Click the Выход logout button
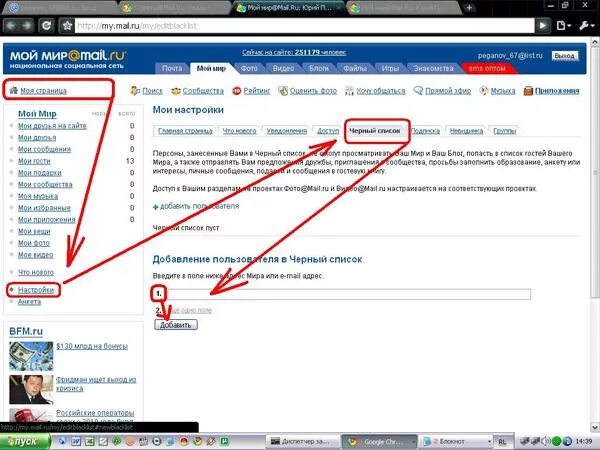The image size is (600, 450). (564, 55)
